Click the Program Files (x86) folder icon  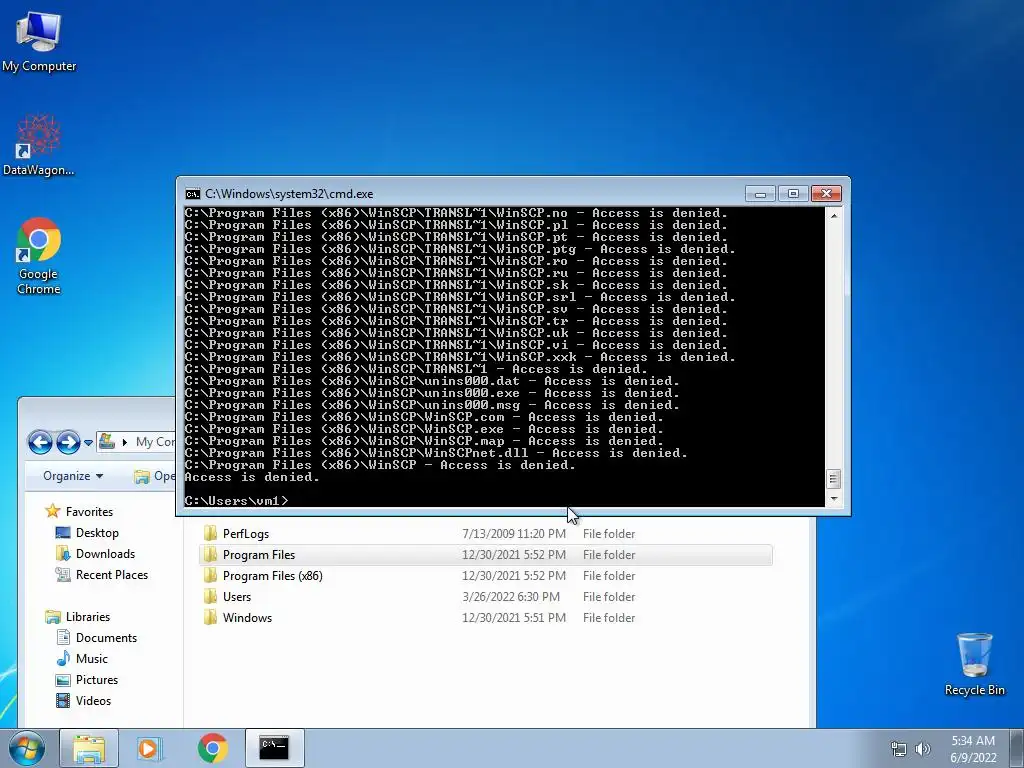coord(210,575)
